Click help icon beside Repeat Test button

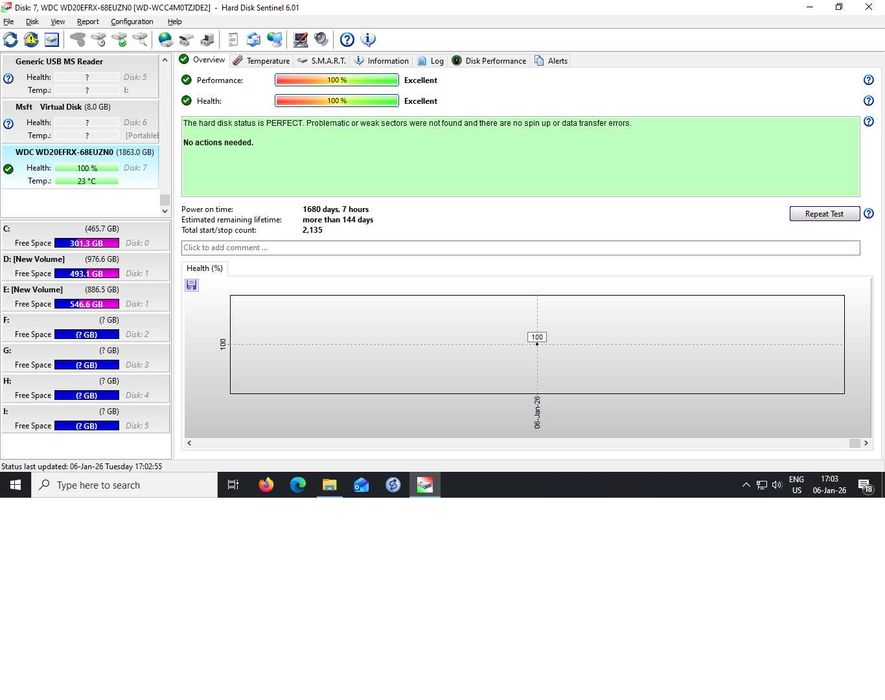pyautogui.click(x=869, y=214)
